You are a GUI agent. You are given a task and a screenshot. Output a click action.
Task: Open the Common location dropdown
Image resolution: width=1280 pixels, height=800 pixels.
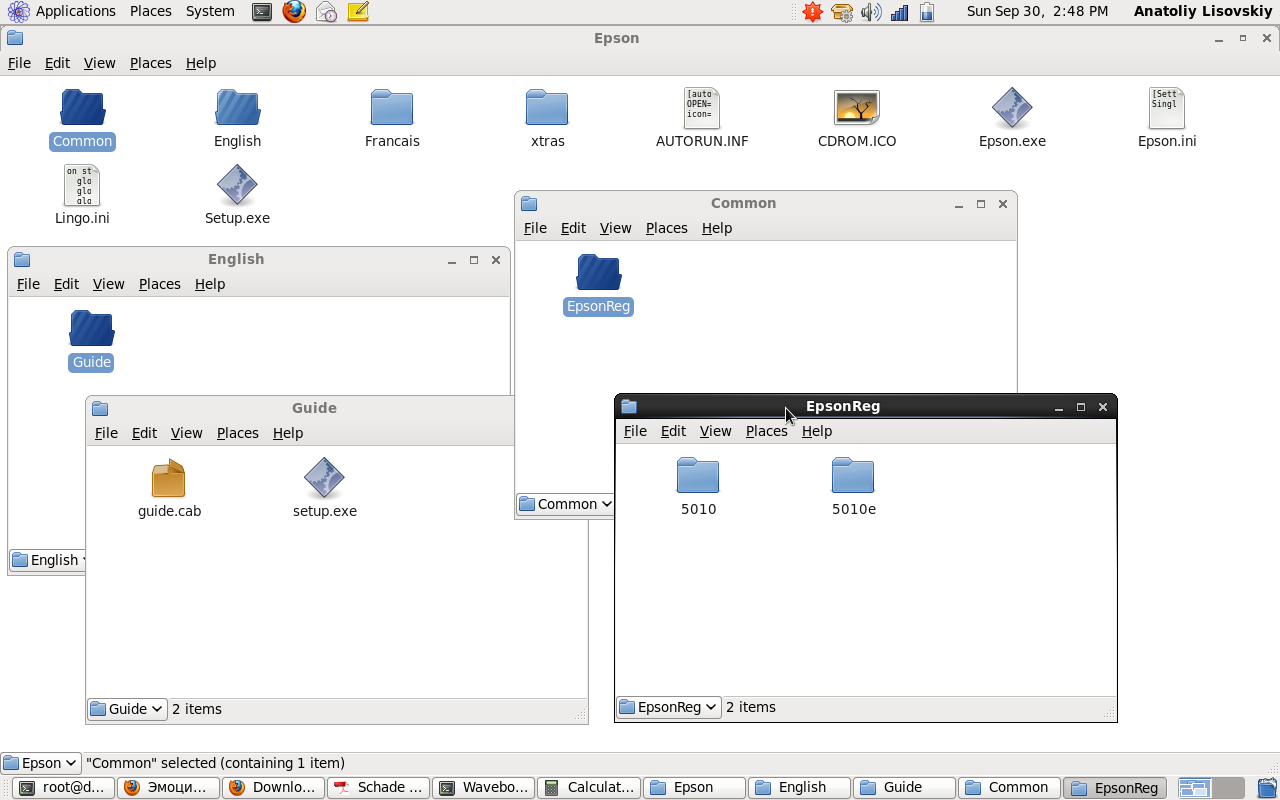[566, 504]
